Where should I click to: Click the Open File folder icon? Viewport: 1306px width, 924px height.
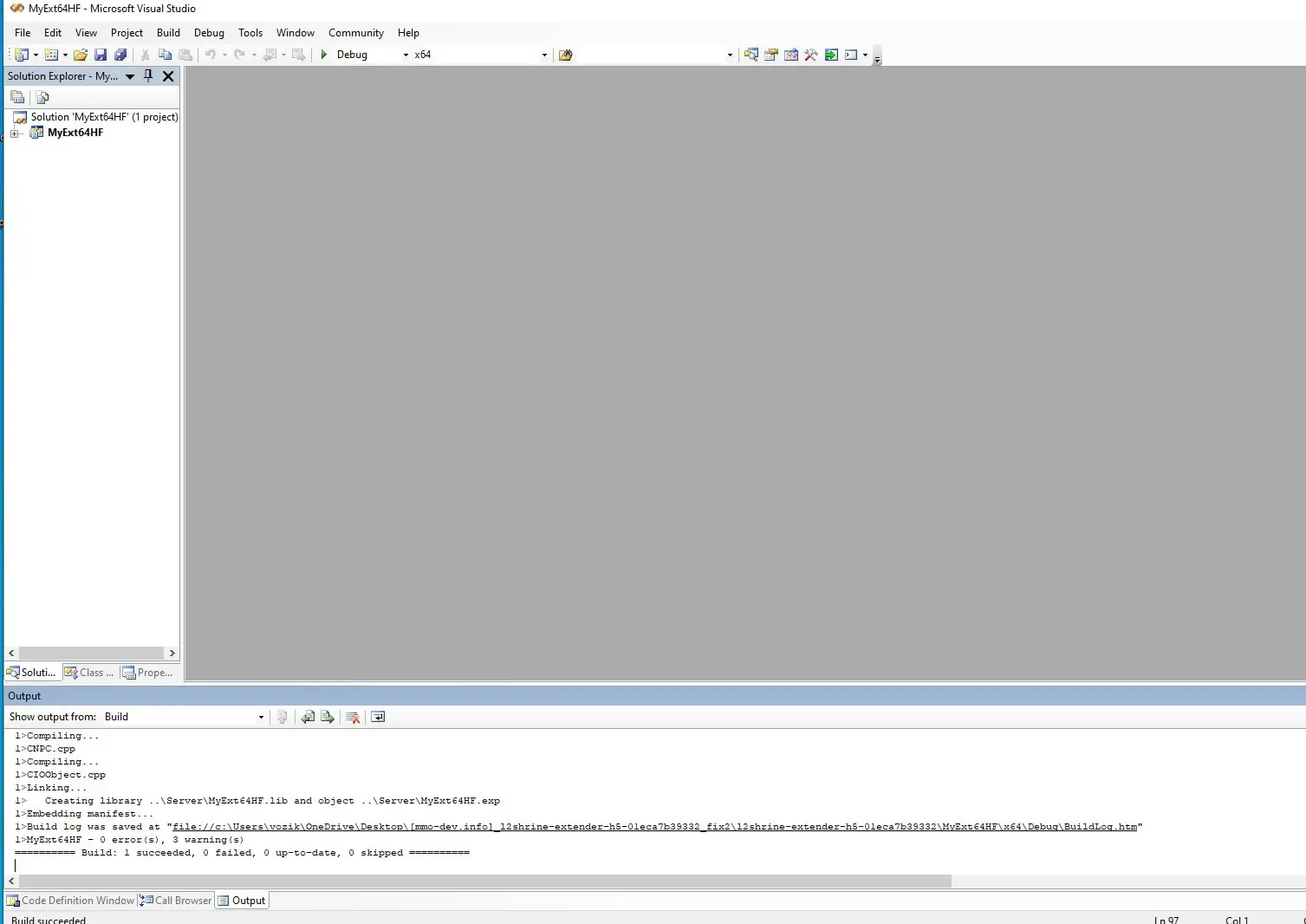tap(81, 55)
